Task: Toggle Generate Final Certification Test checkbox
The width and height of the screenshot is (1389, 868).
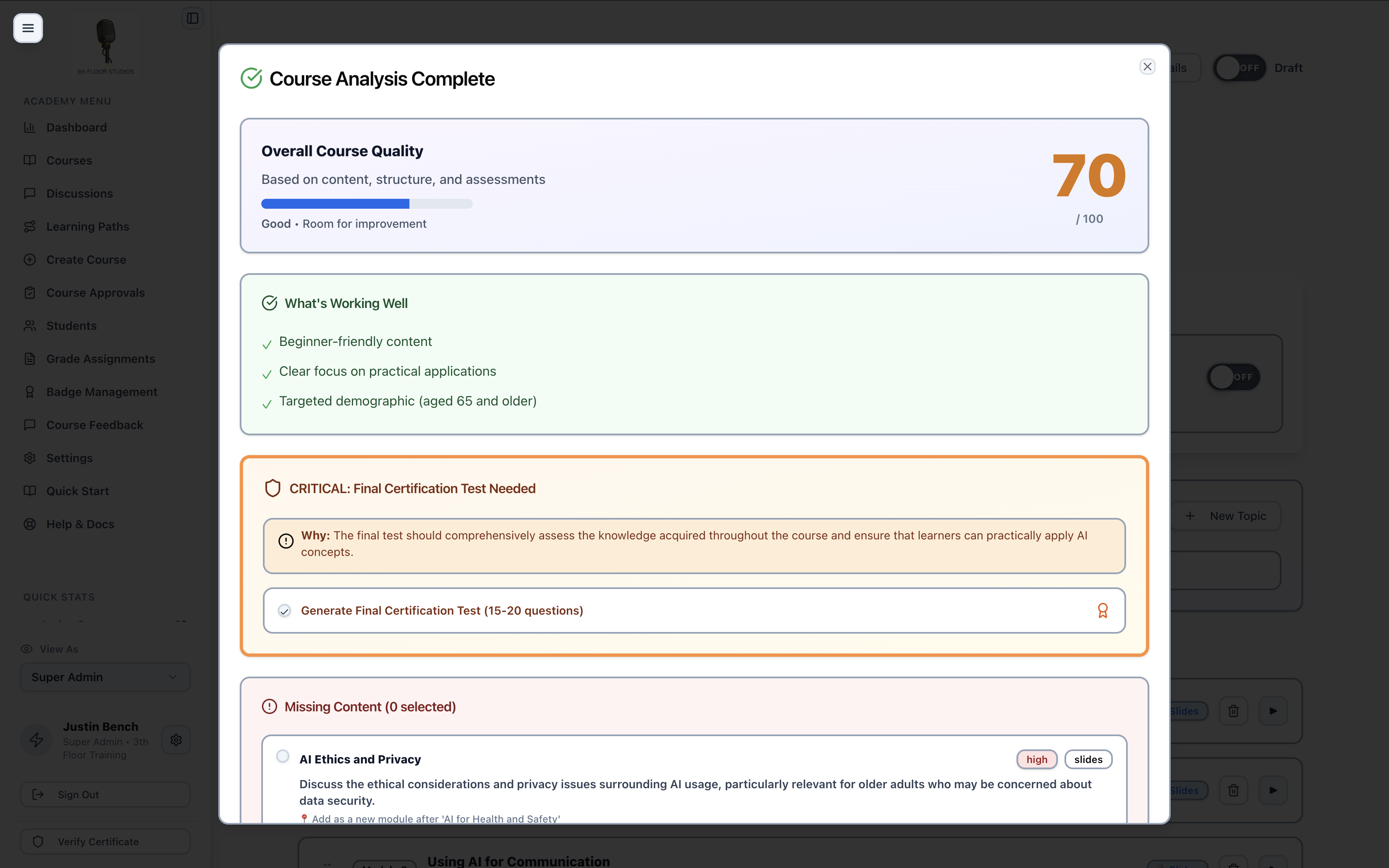Action: pyautogui.click(x=284, y=611)
